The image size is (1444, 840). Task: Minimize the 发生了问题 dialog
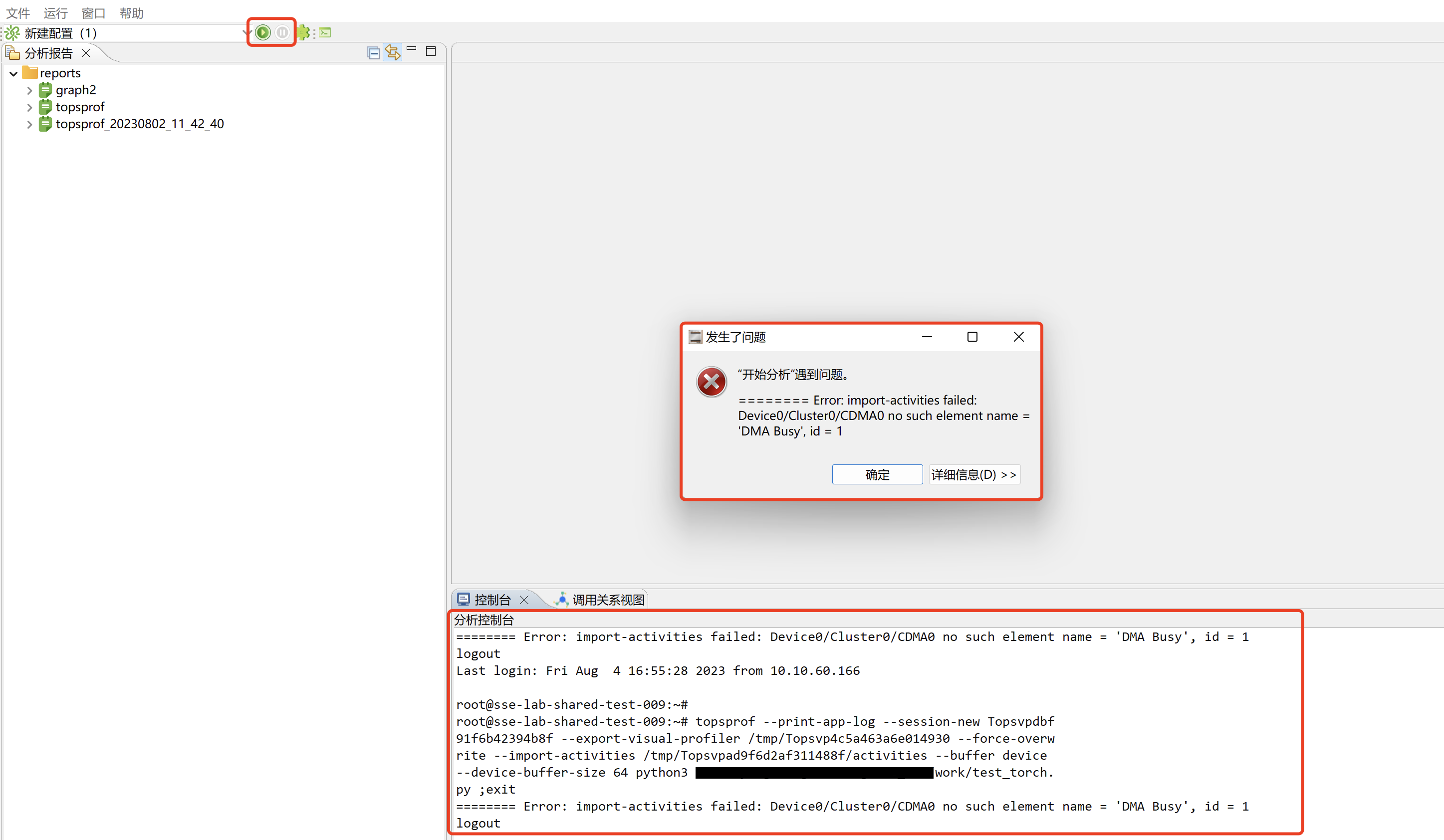(927, 337)
